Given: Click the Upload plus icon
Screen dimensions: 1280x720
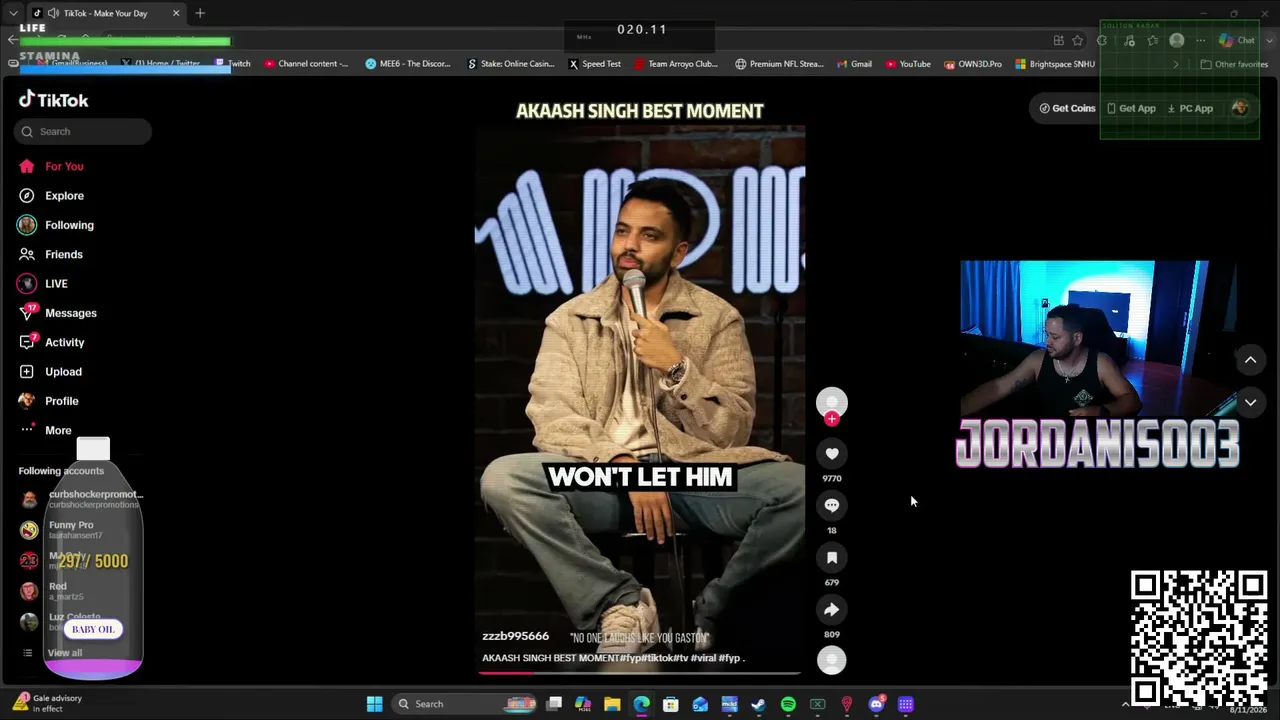Looking at the screenshot, I should point(27,372).
